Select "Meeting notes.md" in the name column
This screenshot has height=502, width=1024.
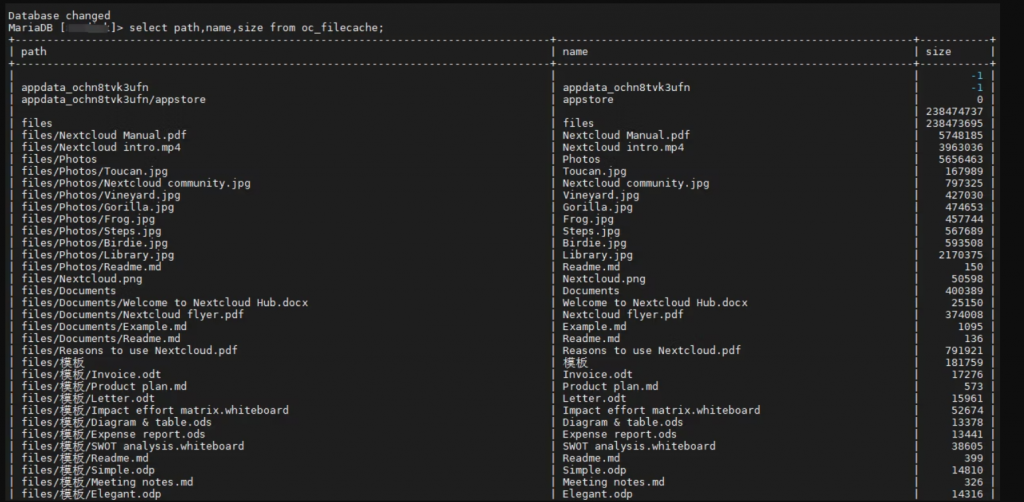coord(613,482)
